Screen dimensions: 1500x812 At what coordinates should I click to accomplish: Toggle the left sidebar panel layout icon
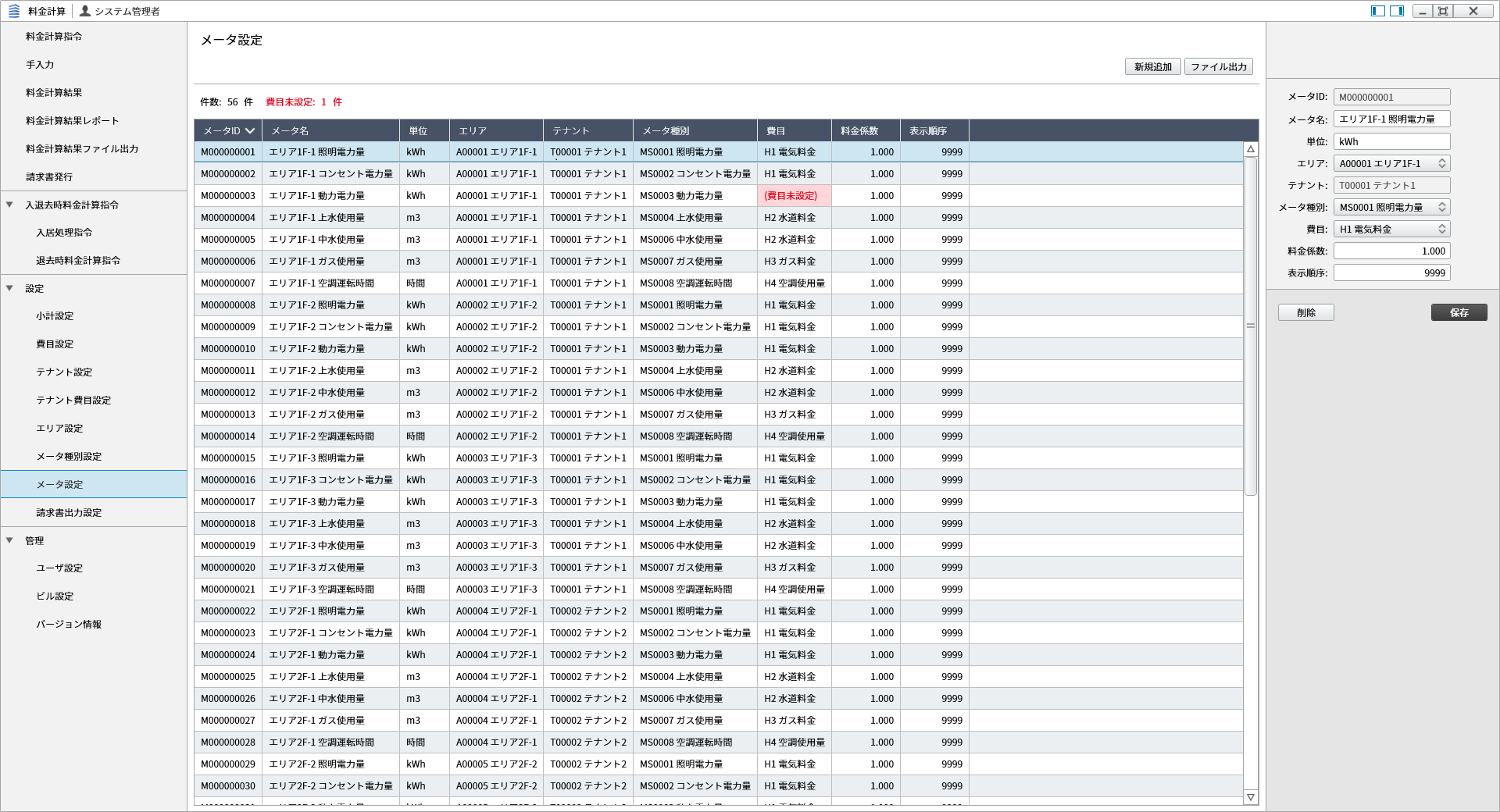1378,11
